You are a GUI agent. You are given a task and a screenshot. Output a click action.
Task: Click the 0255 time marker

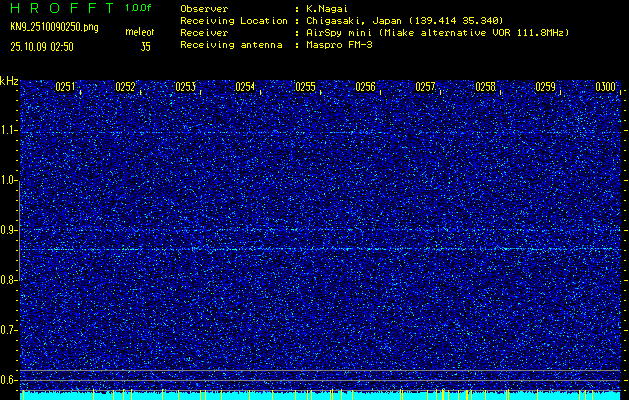[305, 87]
